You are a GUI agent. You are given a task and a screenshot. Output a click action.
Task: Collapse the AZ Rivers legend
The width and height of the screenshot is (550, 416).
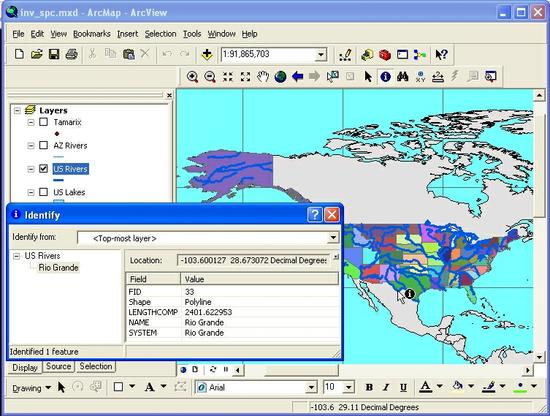(x=31, y=145)
